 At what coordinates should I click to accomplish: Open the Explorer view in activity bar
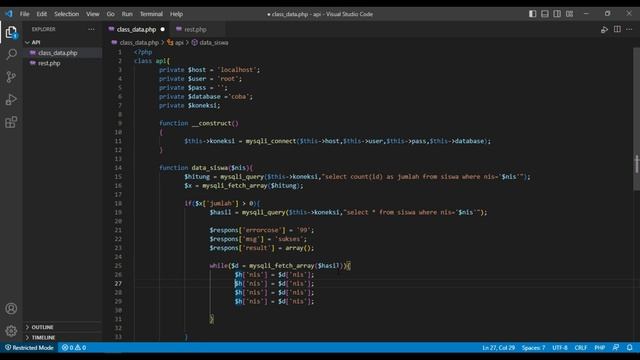click(x=11, y=32)
